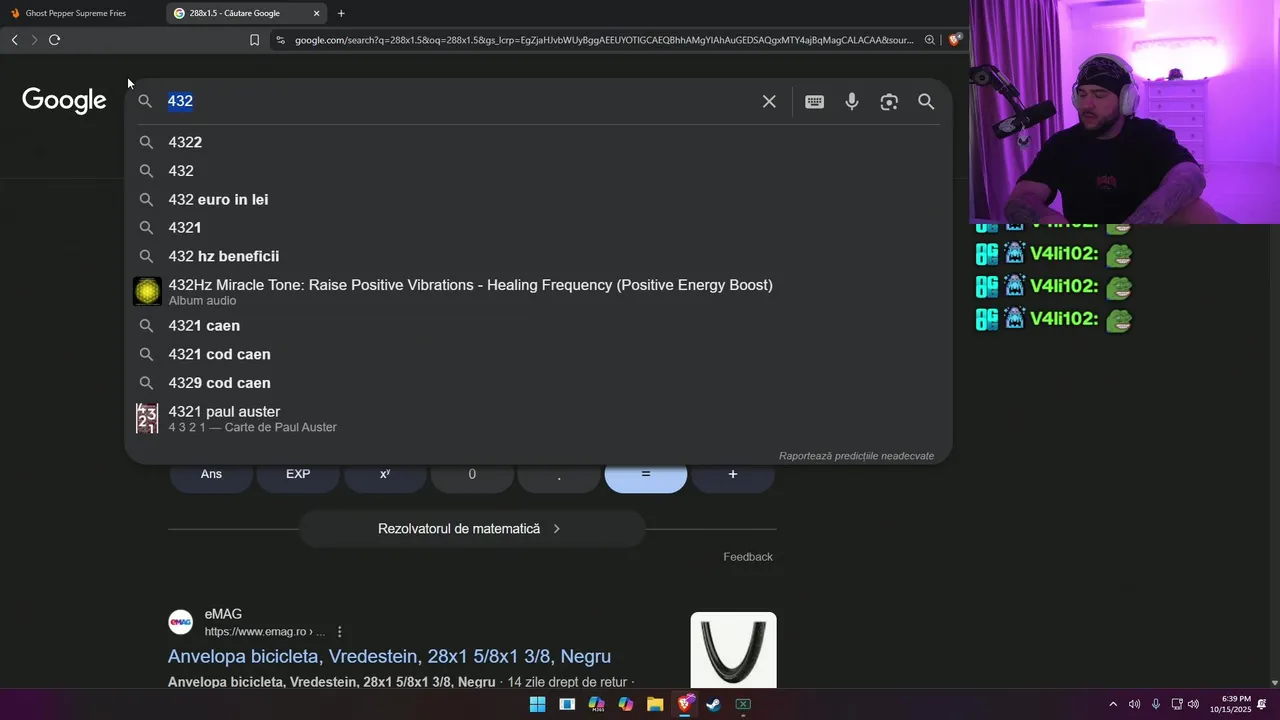Open site settings icon in address bar
Image resolution: width=1280 pixels, height=720 pixels.
(x=280, y=40)
